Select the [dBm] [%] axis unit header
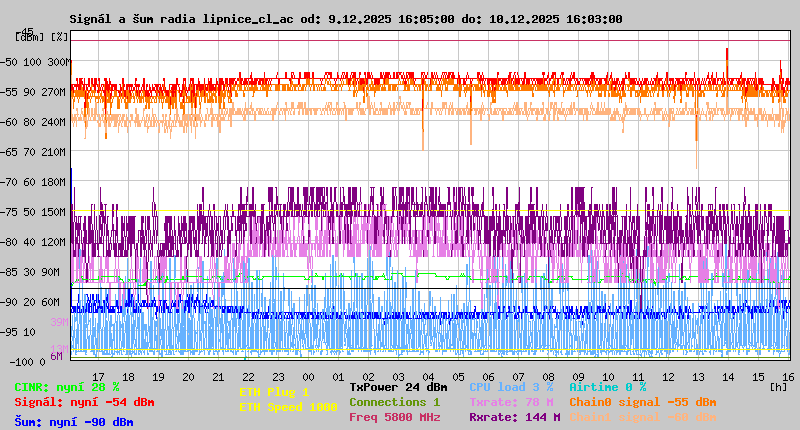The width and height of the screenshot is (800, 430). tap(42, 36)
